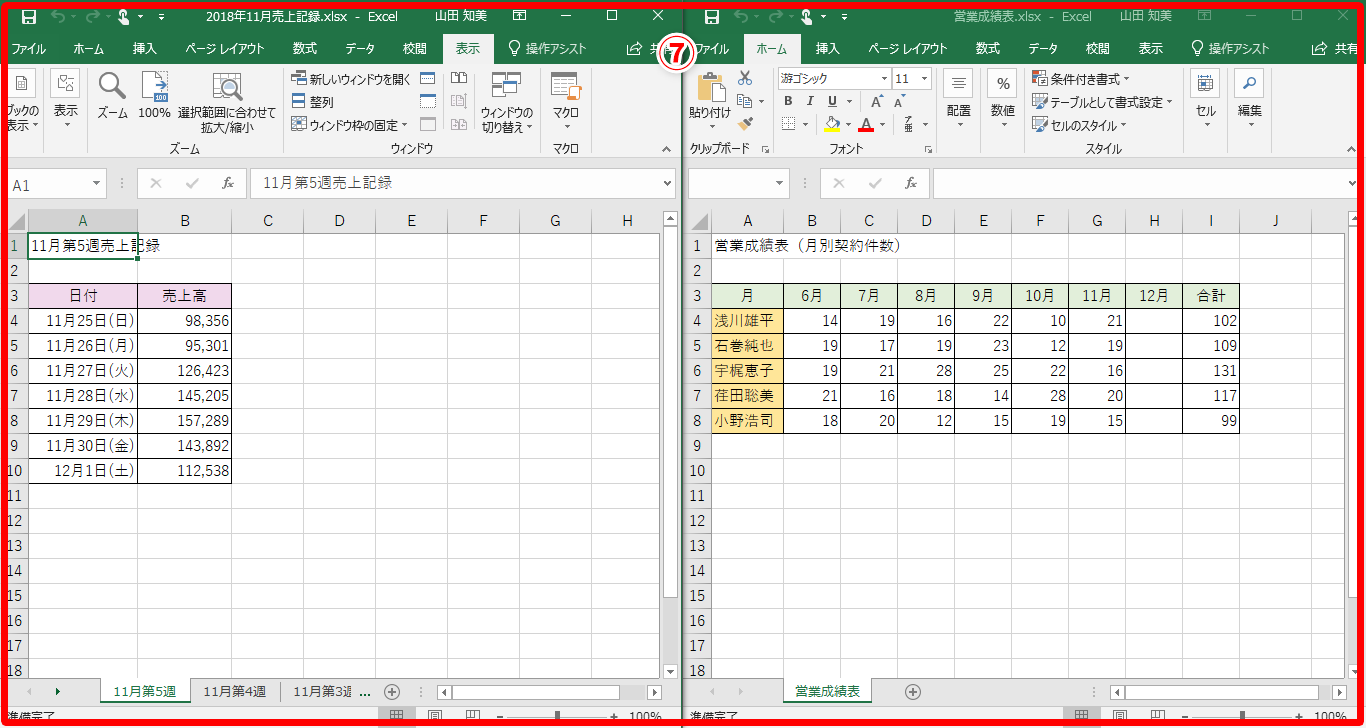Click the Format Painter brush icon
This screenshot has width=1366, height=728.
point(745,124)
